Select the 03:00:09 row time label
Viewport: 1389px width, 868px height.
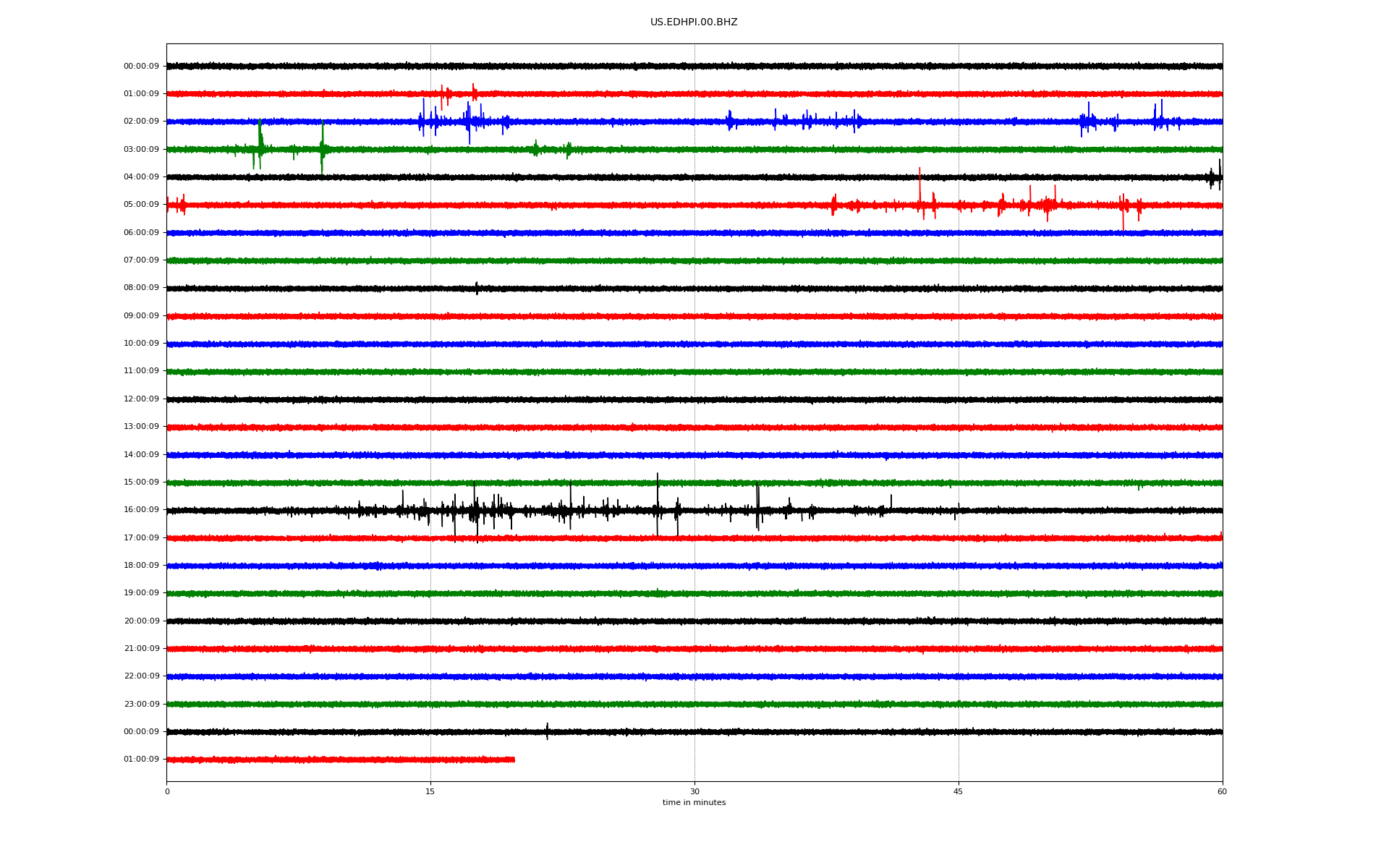[x=141, y=149]
